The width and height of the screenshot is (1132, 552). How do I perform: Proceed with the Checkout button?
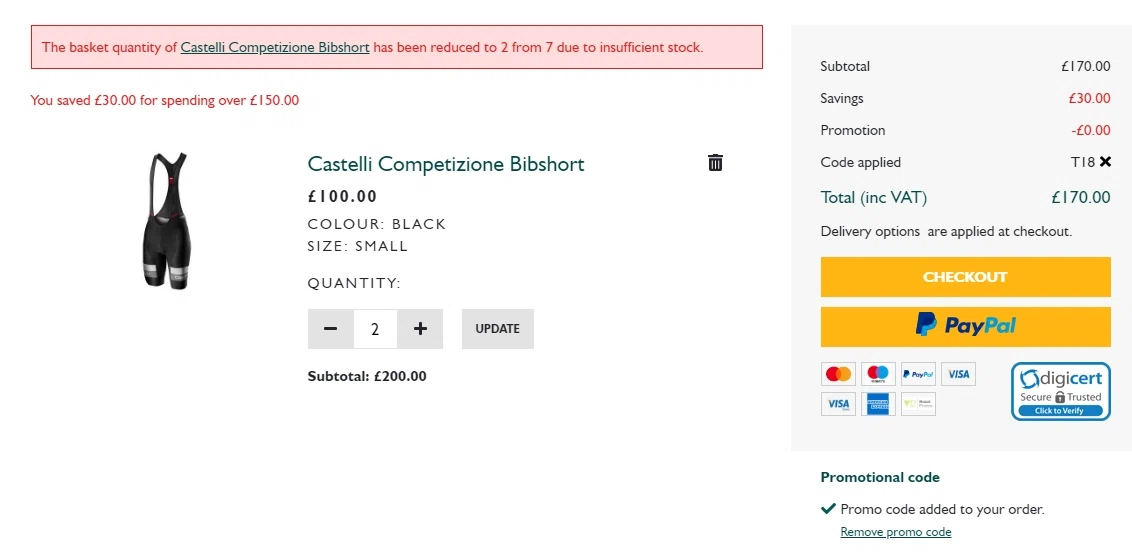pos(965,277)
